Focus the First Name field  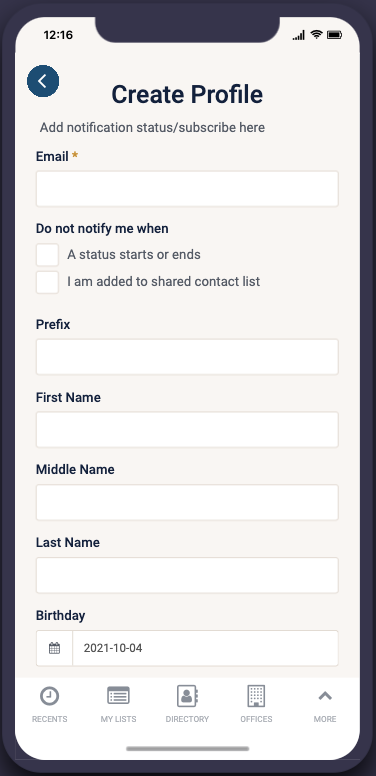tap(187, 430)
